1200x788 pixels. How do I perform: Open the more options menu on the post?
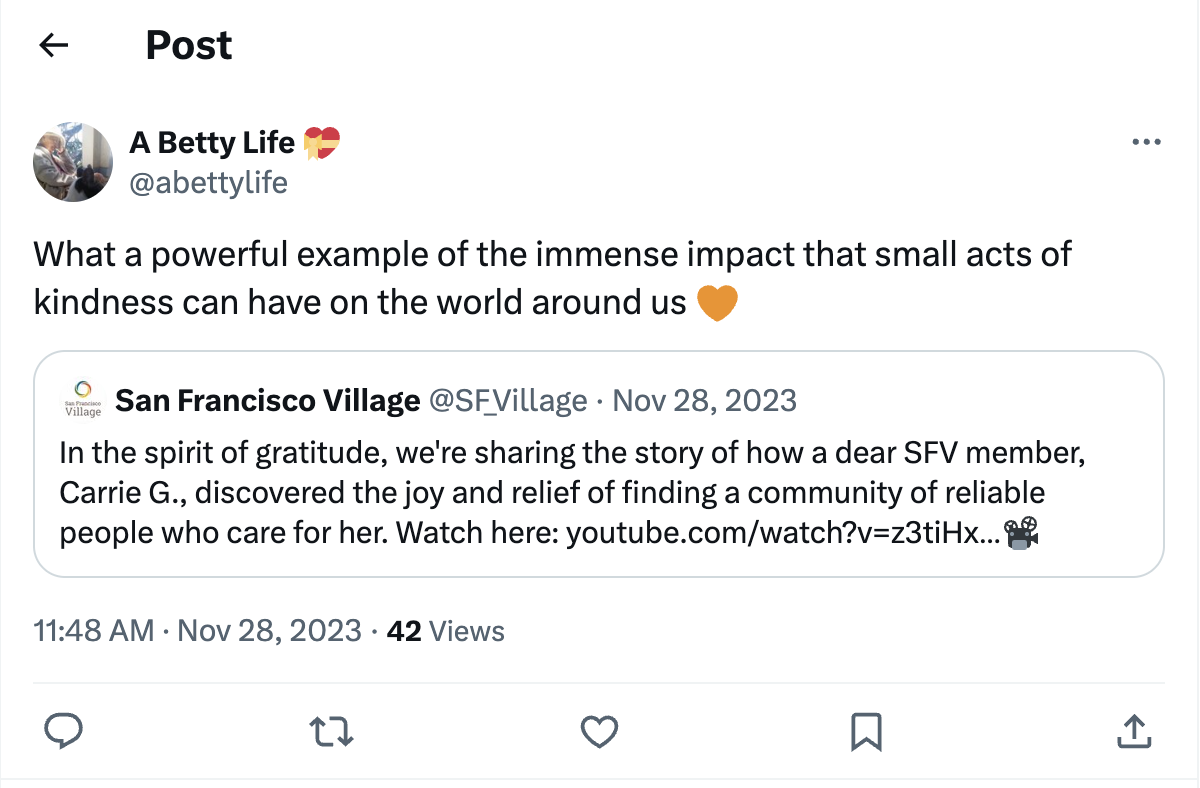coord(1146,141)
